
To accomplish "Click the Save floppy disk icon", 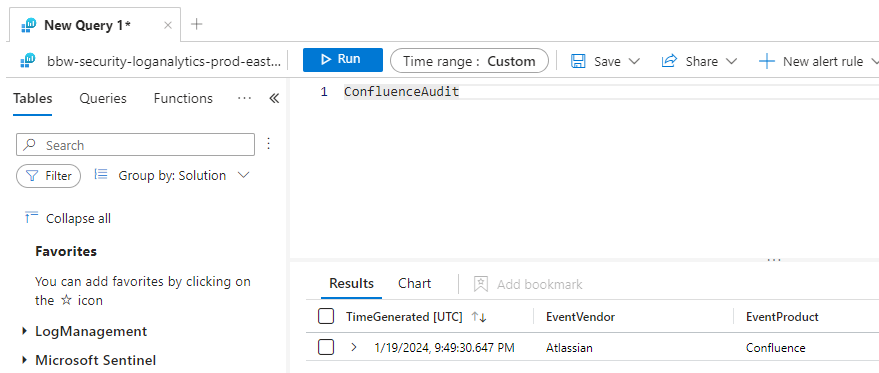I will tap(578, 61).
